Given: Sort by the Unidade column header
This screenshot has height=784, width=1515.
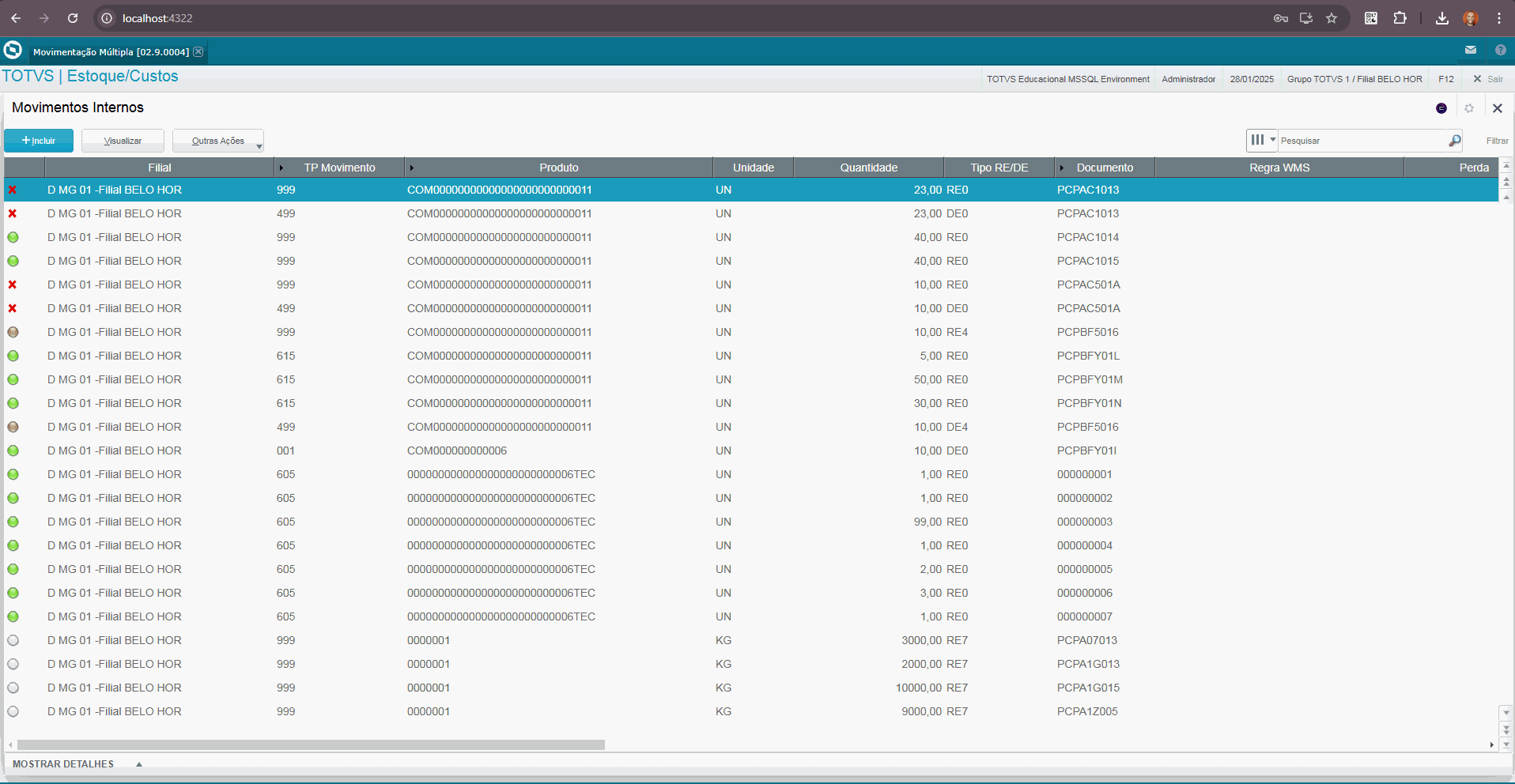Looking at the screenshot, I should (753, 168).
